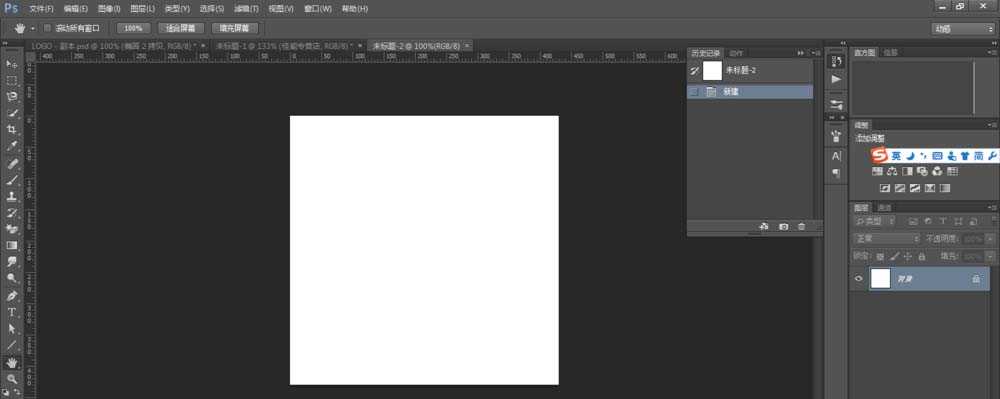Viewport: 1000px width, 399px height.
Task: Select the Type tool (T)
Action: click(11, 312)
